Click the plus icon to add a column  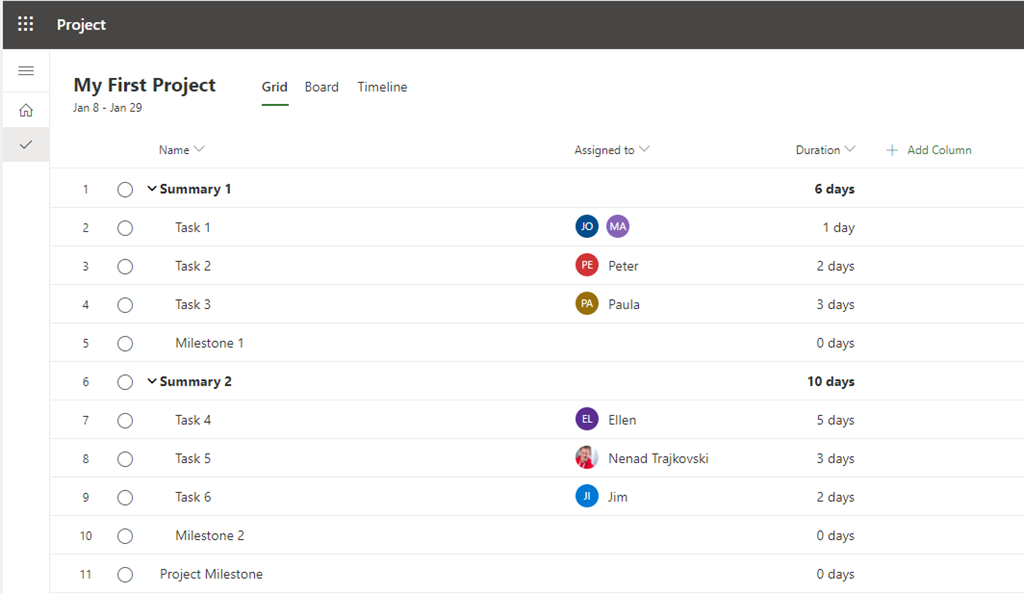point(892,150)
